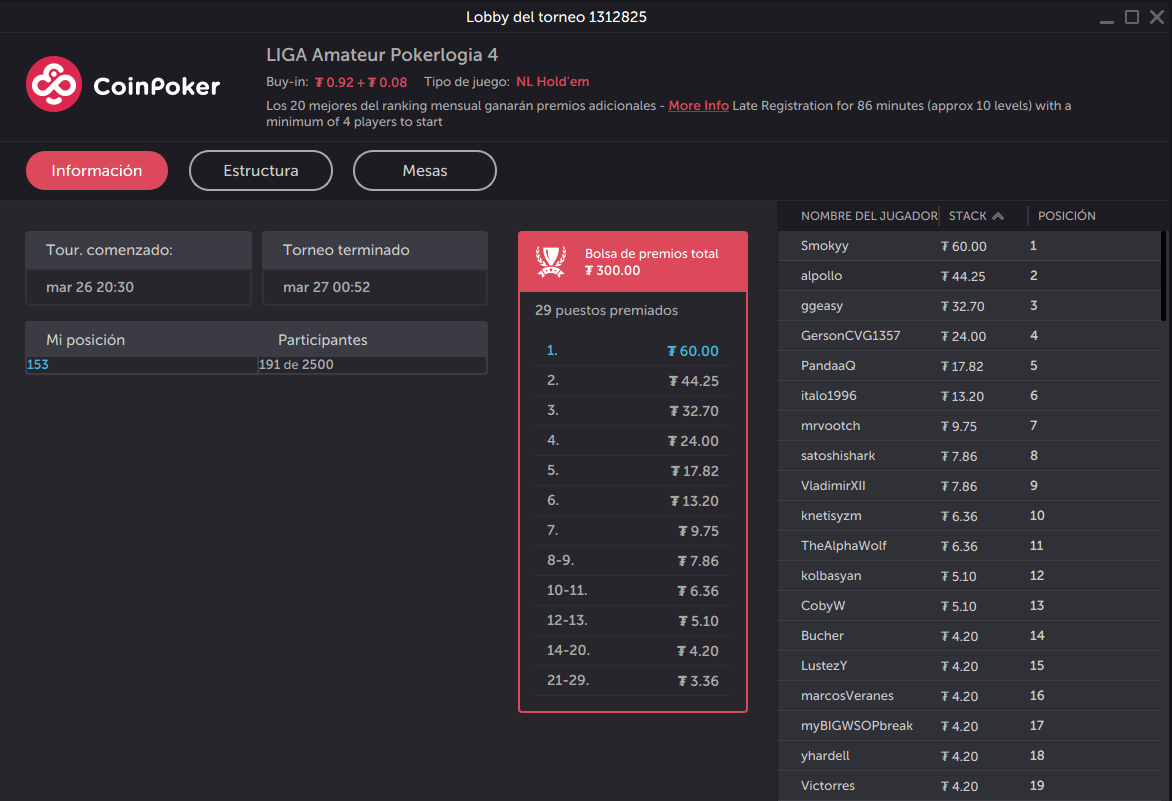
Task: Sort by NOMBRE DEL JUGADOR column
Action: click(x=868, y=215)
